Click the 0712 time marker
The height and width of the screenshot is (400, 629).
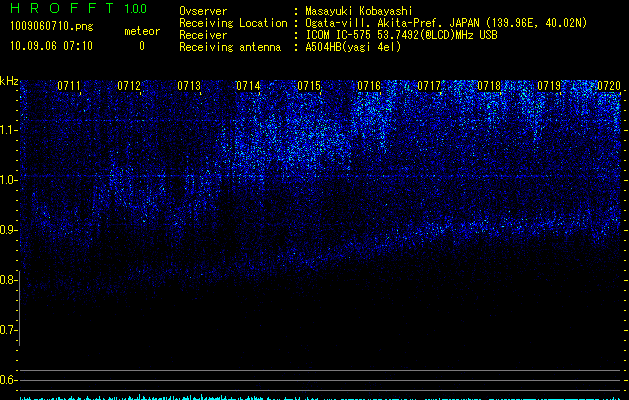[x=129, y=85]
